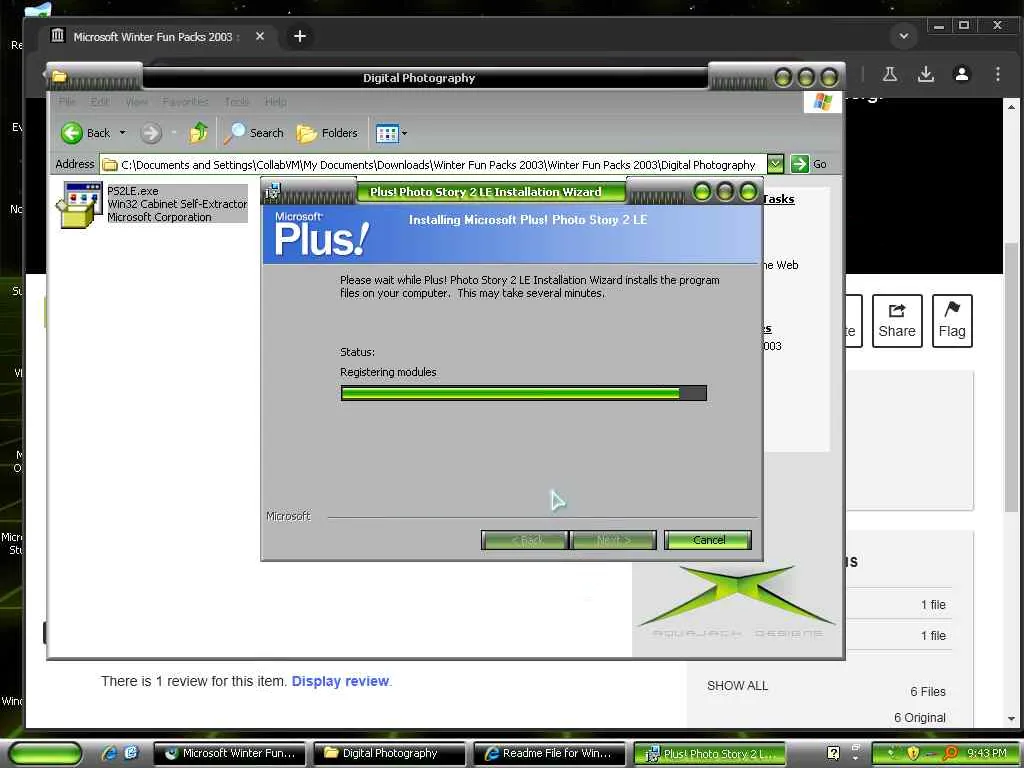Open the File menu in Explorer

tap(67, 102)
